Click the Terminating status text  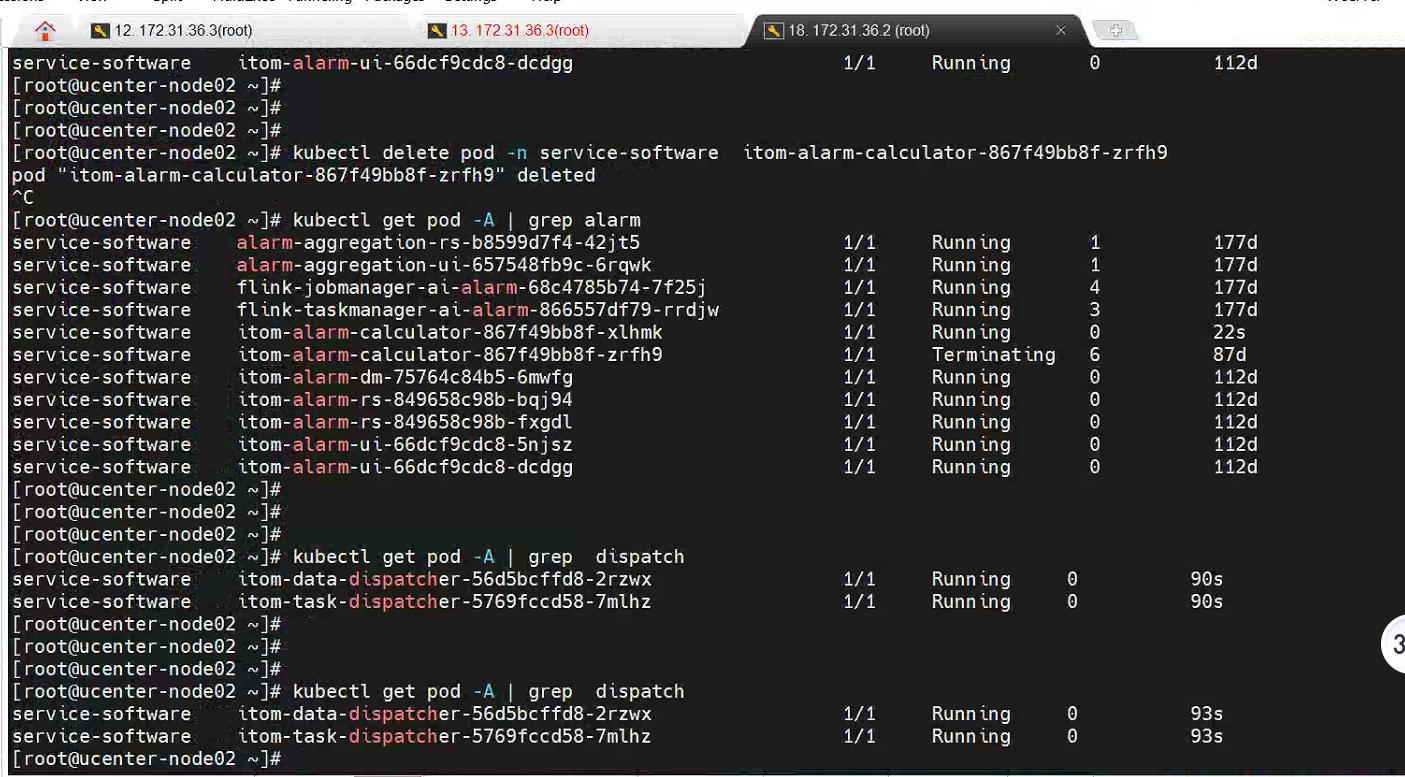pyautogui.click(x=993, y=355)
